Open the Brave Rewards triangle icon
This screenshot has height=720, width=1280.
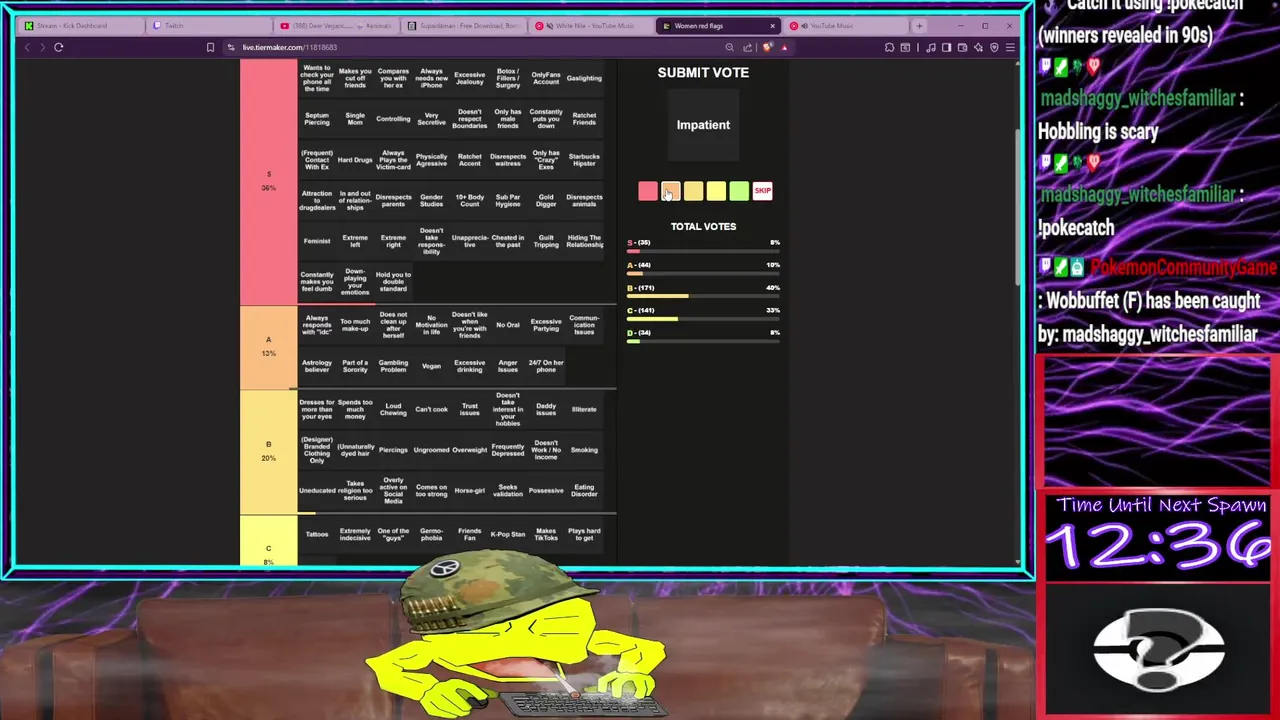click(x=784, y=47)
